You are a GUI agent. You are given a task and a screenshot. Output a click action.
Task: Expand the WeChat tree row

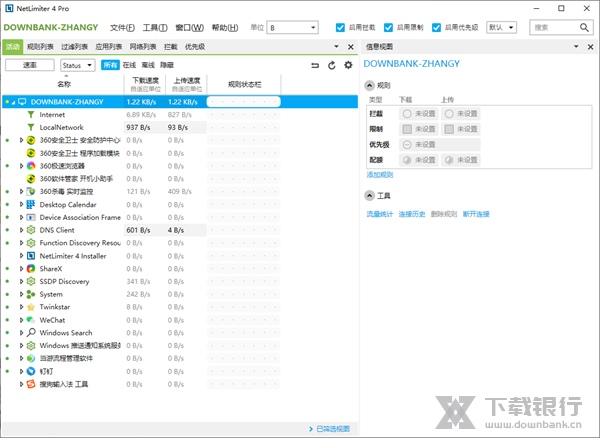pos(21,320)
